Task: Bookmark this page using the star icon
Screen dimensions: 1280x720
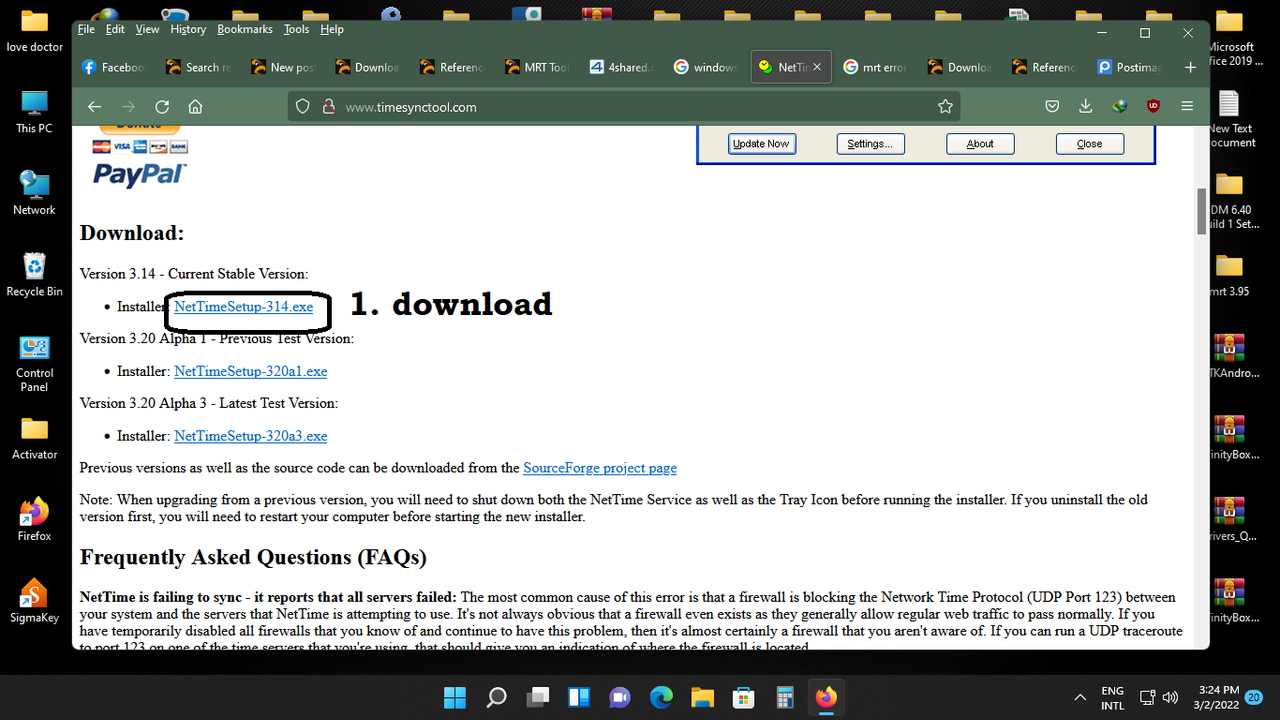Action: 945,106
